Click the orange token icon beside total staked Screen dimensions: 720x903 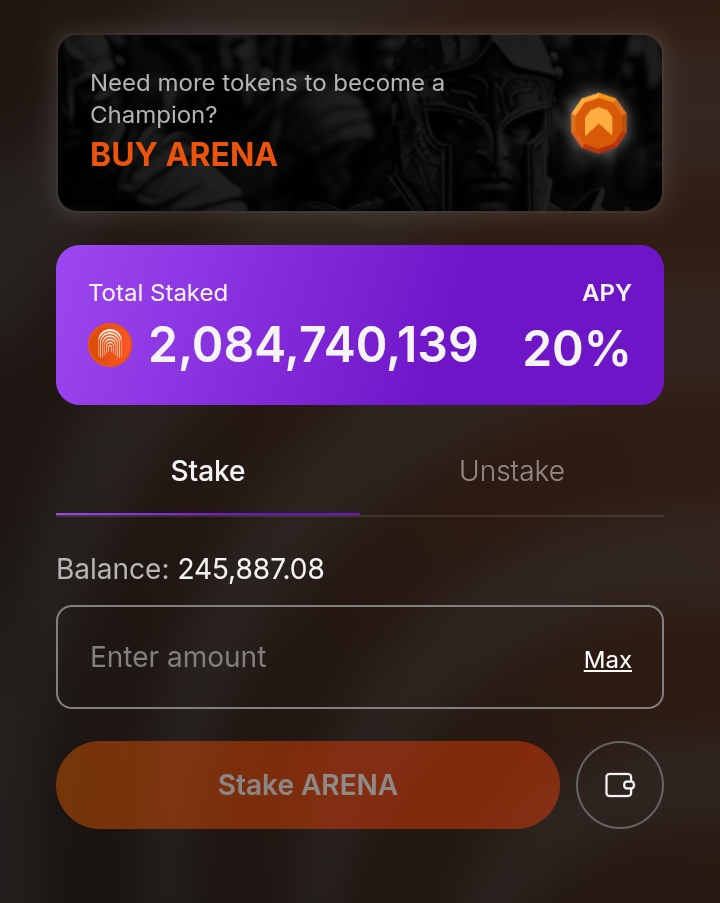[x=110, y=346]
